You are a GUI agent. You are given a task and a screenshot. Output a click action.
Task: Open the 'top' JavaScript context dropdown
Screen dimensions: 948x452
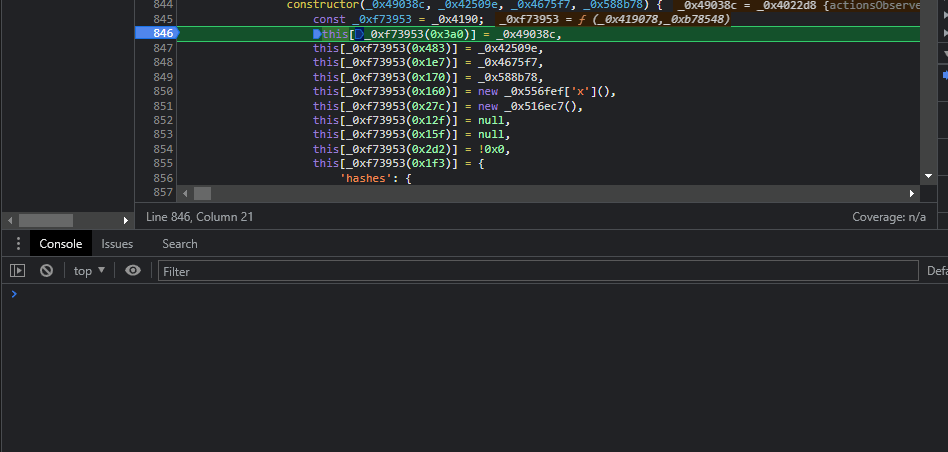click(90, 271)
